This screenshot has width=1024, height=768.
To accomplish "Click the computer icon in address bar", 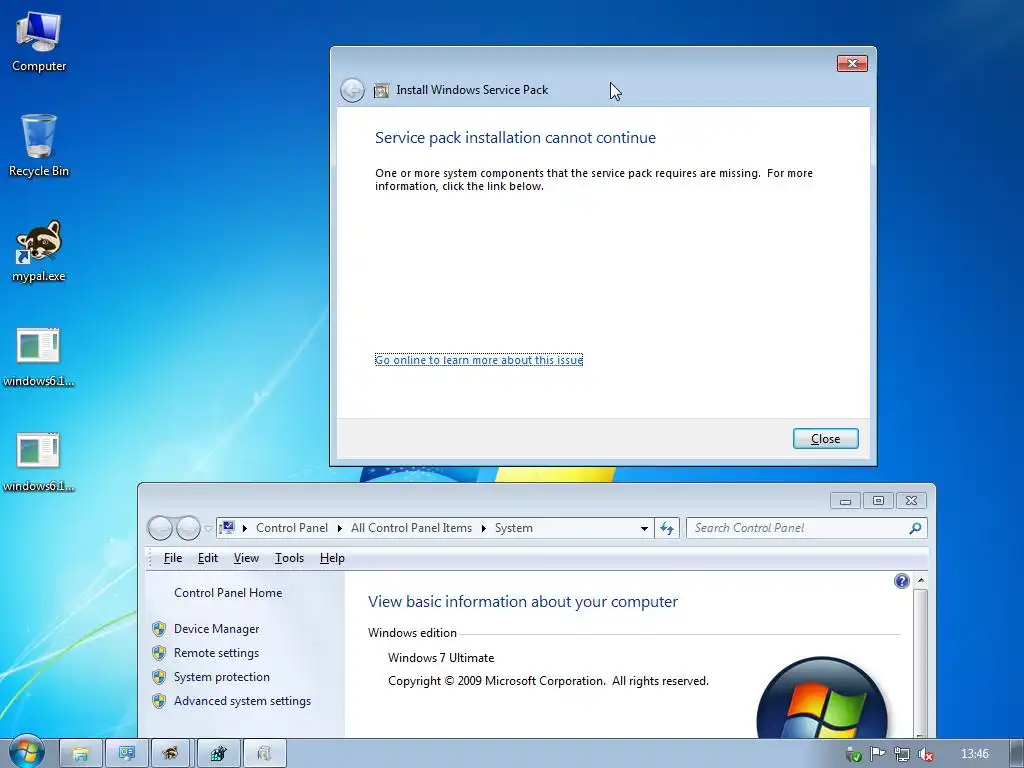I will [x=227, y=527].
